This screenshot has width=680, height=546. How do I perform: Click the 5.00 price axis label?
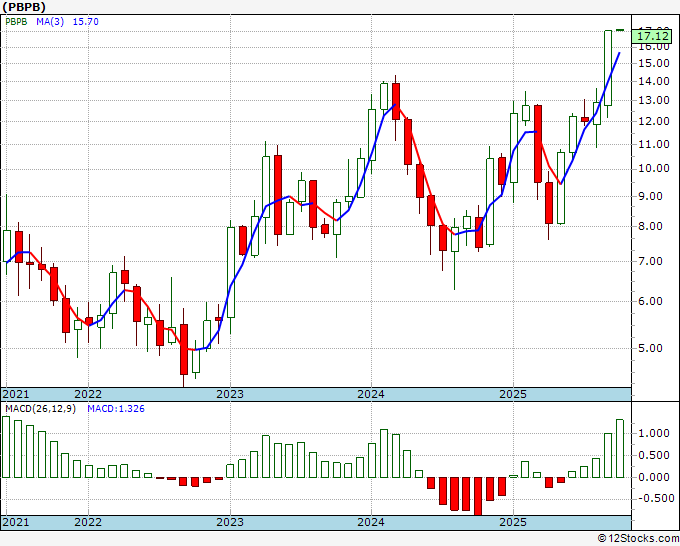[x=651, y=348]
